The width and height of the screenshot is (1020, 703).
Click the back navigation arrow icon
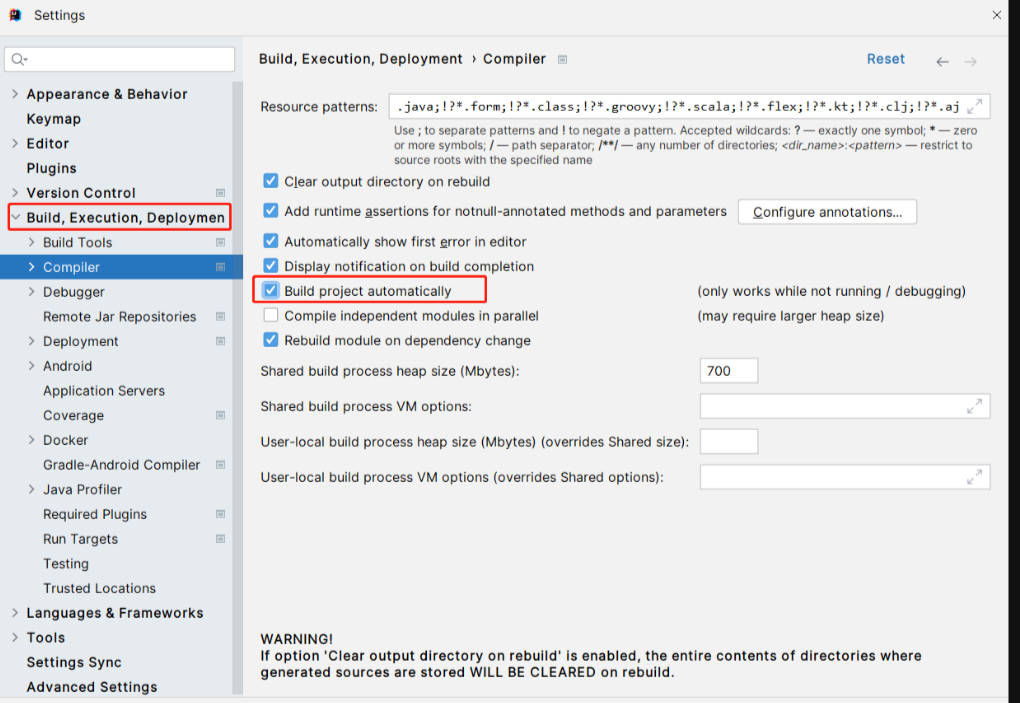(942, 61)
